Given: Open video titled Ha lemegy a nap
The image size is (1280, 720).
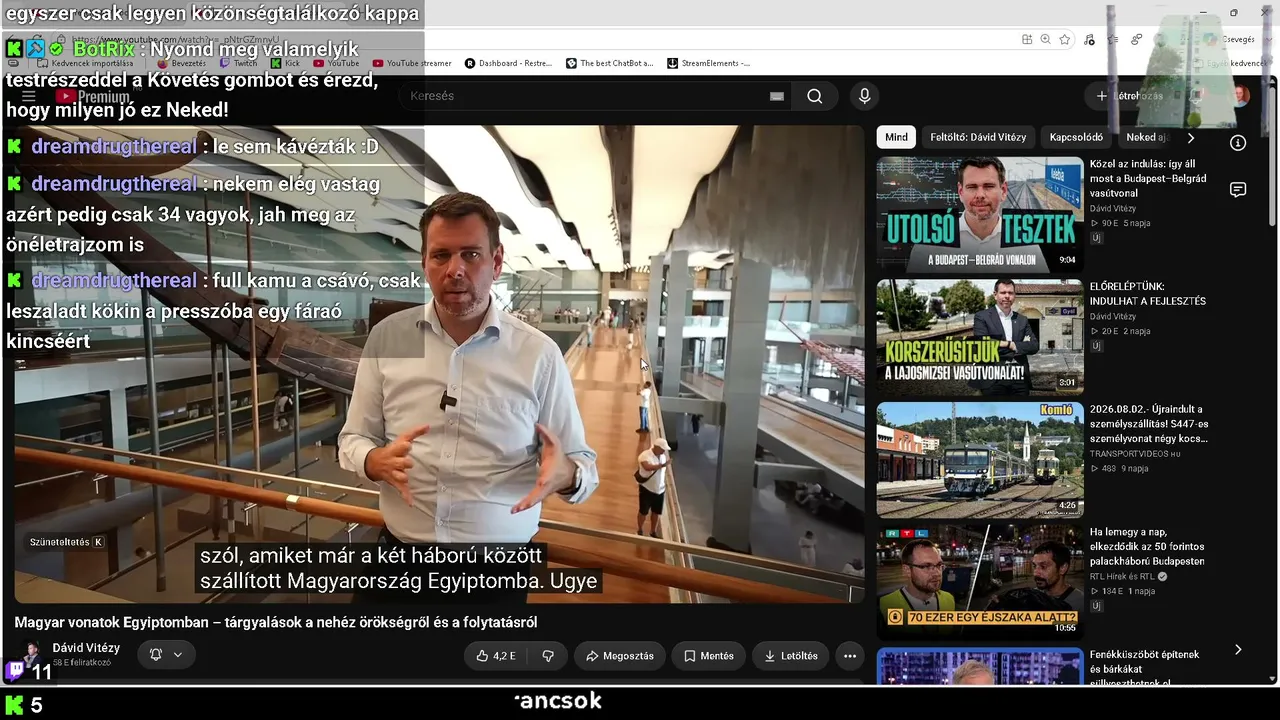Looking at the screenshot, I should [1147, 547].
